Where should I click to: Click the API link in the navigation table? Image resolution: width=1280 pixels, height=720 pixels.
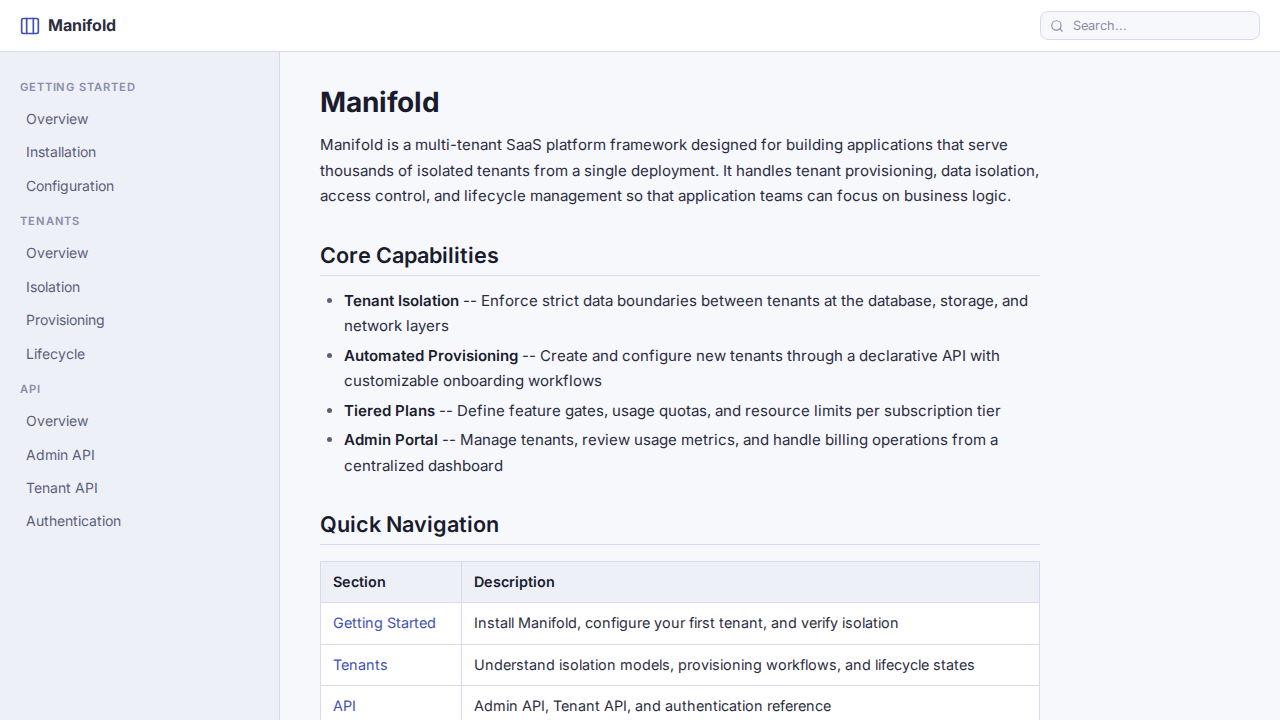344,706
